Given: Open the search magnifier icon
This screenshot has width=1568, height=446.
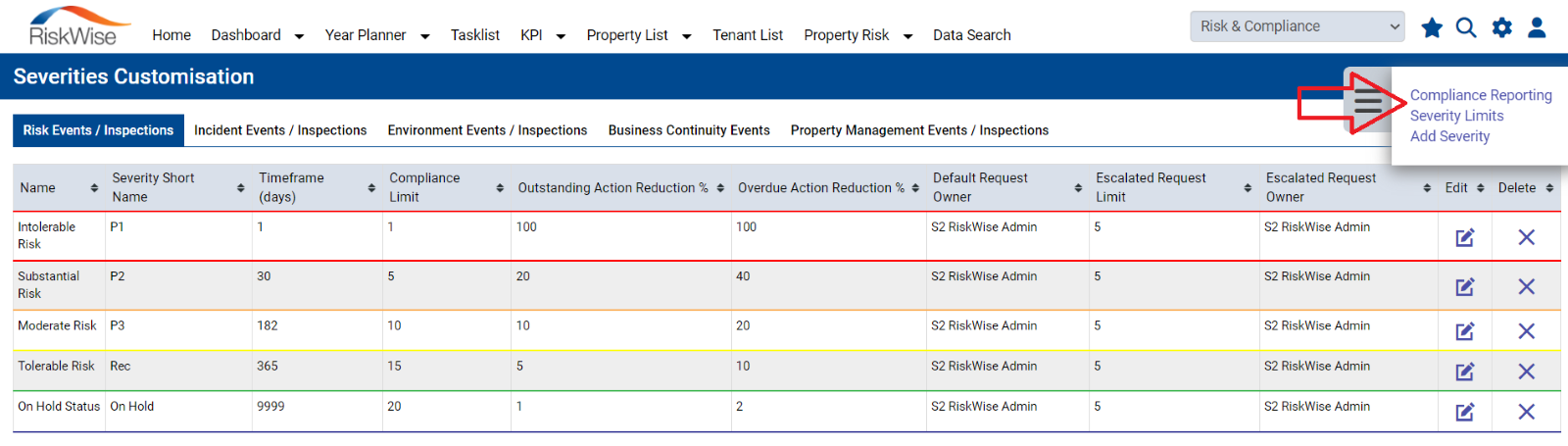Looking at the screenshot, I should coord(1466,27).
